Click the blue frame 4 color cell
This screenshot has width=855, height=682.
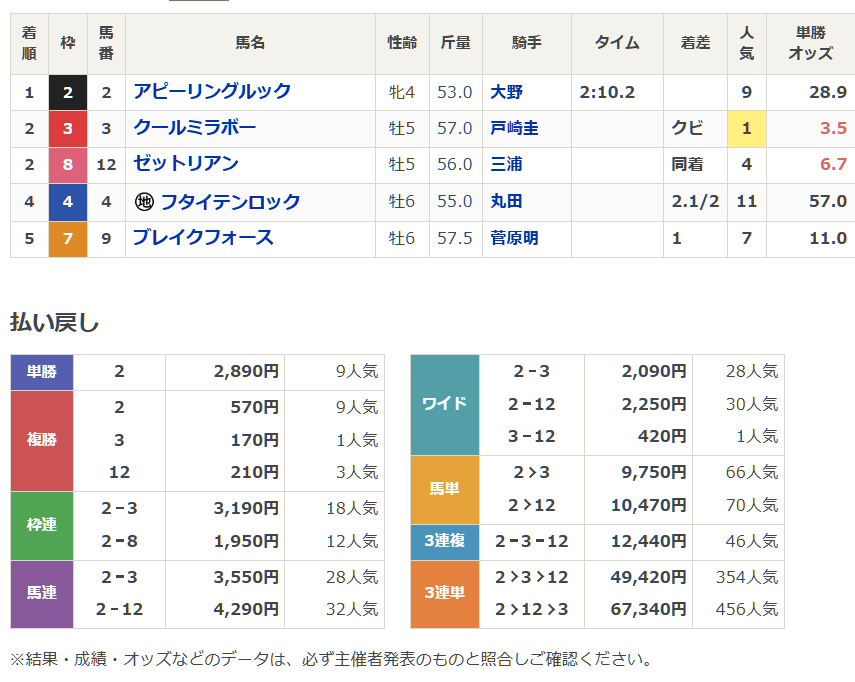click(67, 202)
